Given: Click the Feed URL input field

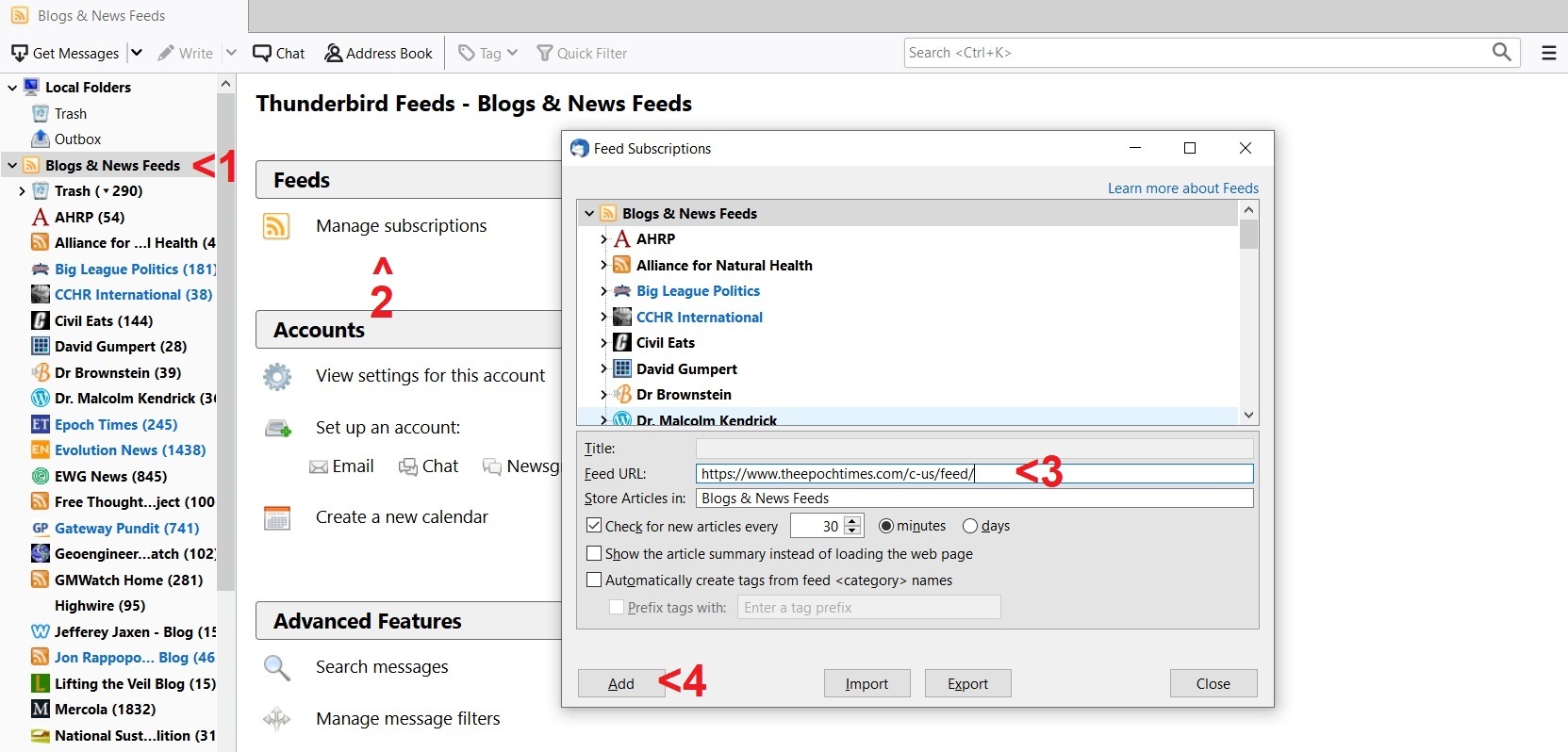Looking at the screenshot, I should (x=975, y=474).
